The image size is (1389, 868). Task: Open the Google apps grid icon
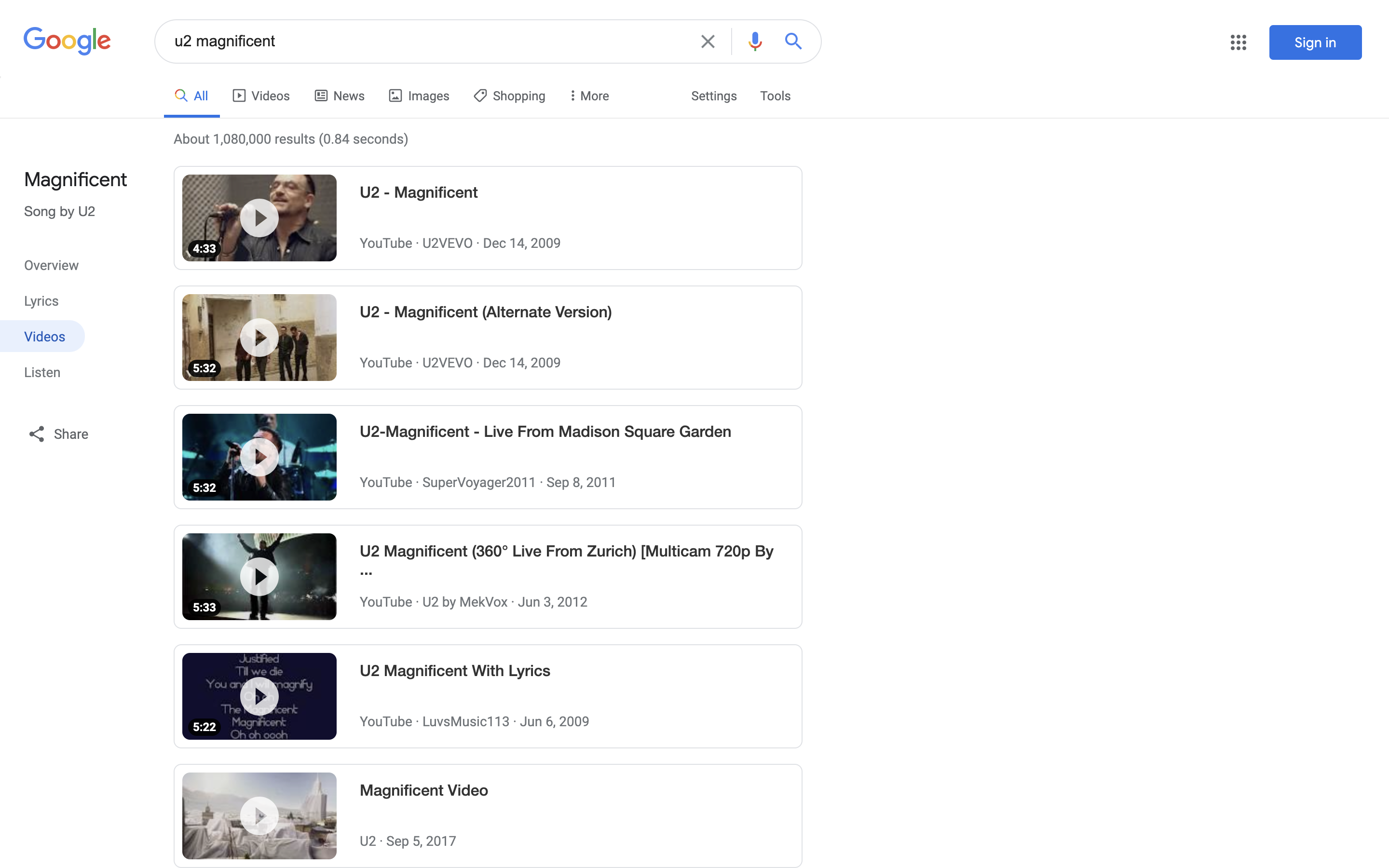(x=1238, y=42)
